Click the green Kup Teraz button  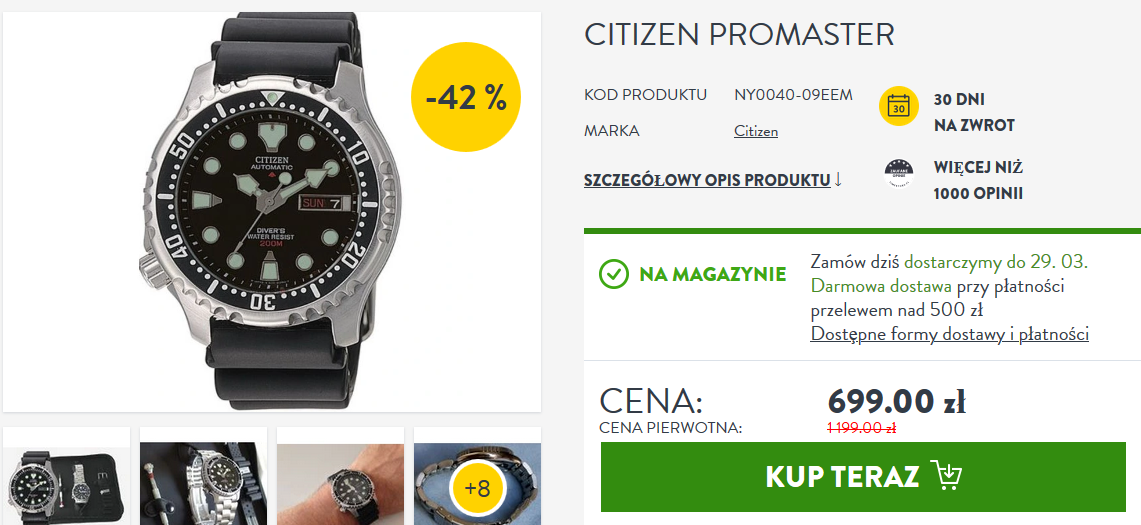tap(863, 476)
